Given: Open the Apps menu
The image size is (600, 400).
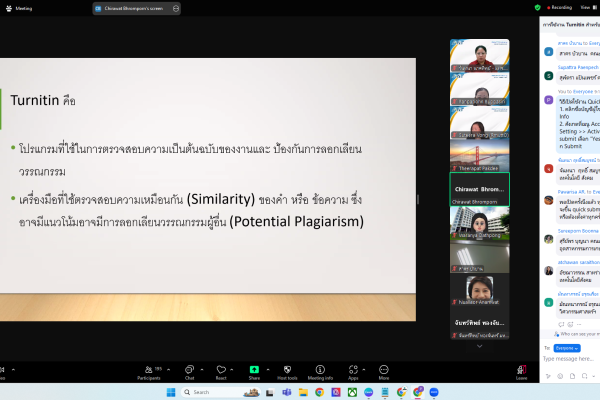Looking at the screenshot, I should pyautogui.click(x=353, y=372).
